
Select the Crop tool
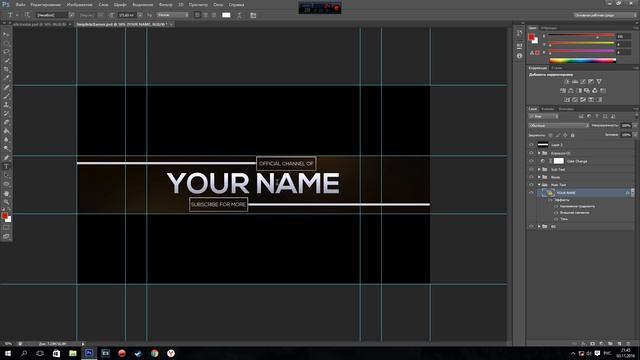coord(6,69)
